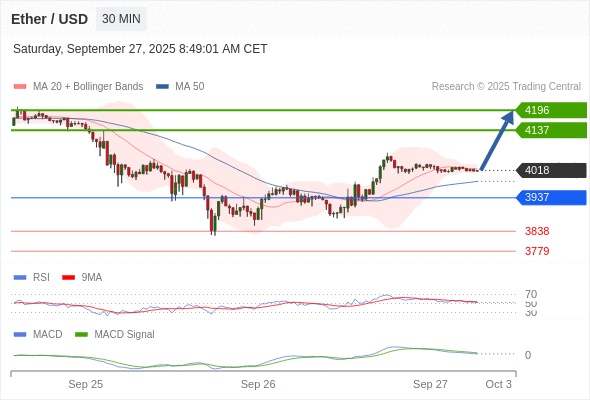
Task: Click the Sep 27 date axis label
Action: 430,384
